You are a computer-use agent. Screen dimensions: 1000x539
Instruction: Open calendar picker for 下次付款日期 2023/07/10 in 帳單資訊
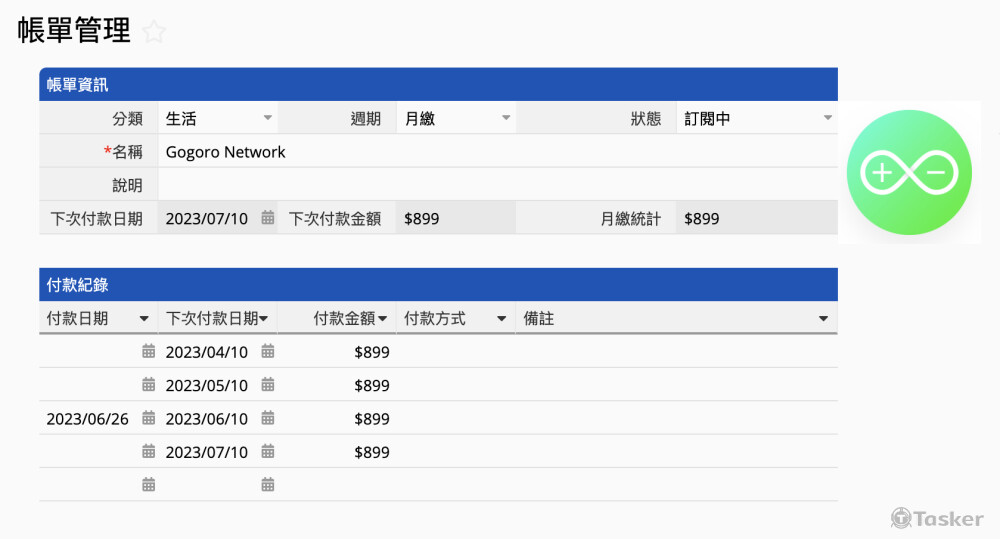pos(268,218)
